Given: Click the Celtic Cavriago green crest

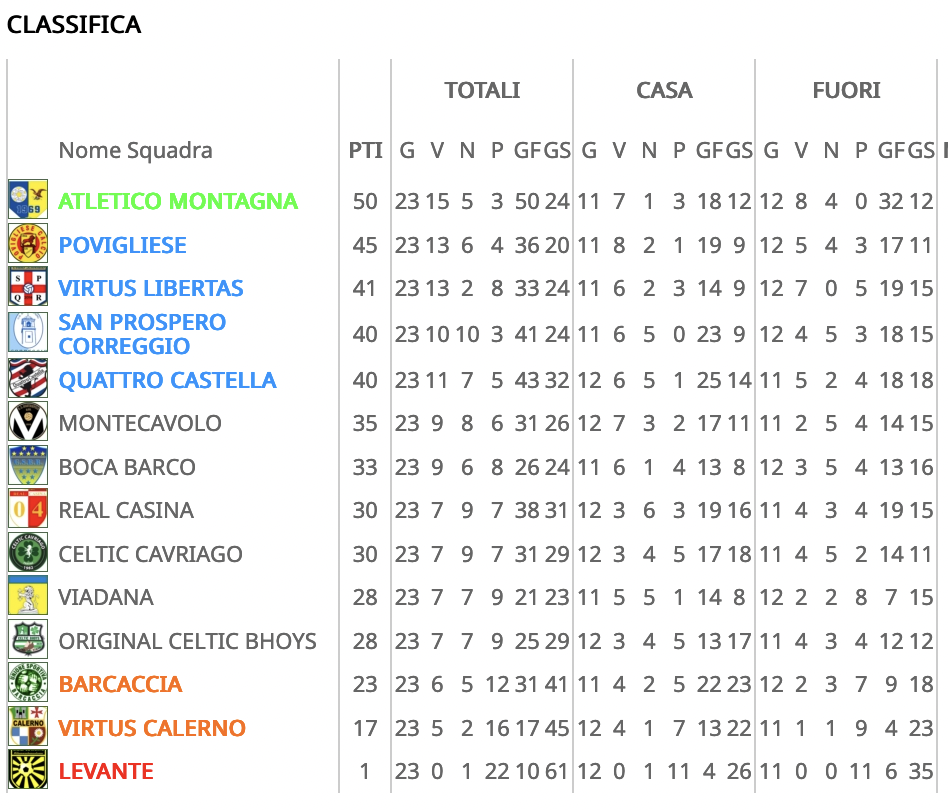Looking at the screenshot, I should [x=28, y=552].
